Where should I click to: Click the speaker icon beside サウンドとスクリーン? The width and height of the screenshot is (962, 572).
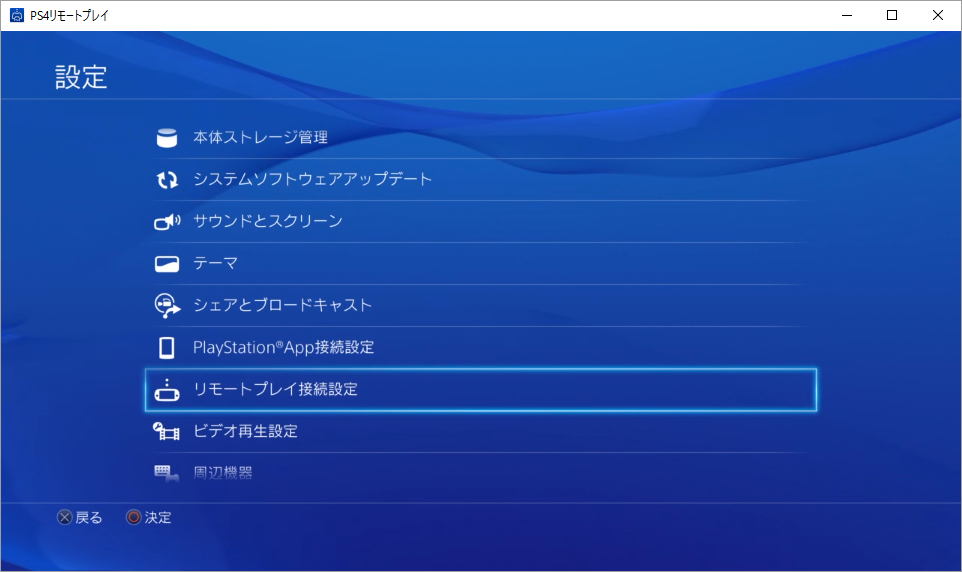click(x=167, y=222)
